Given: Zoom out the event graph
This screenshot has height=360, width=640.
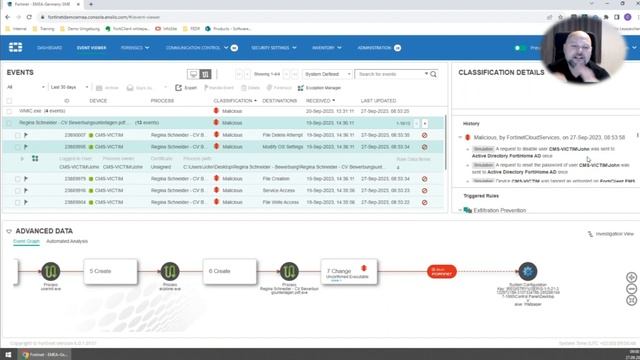Looking at the screenshot, I should 631,289.
